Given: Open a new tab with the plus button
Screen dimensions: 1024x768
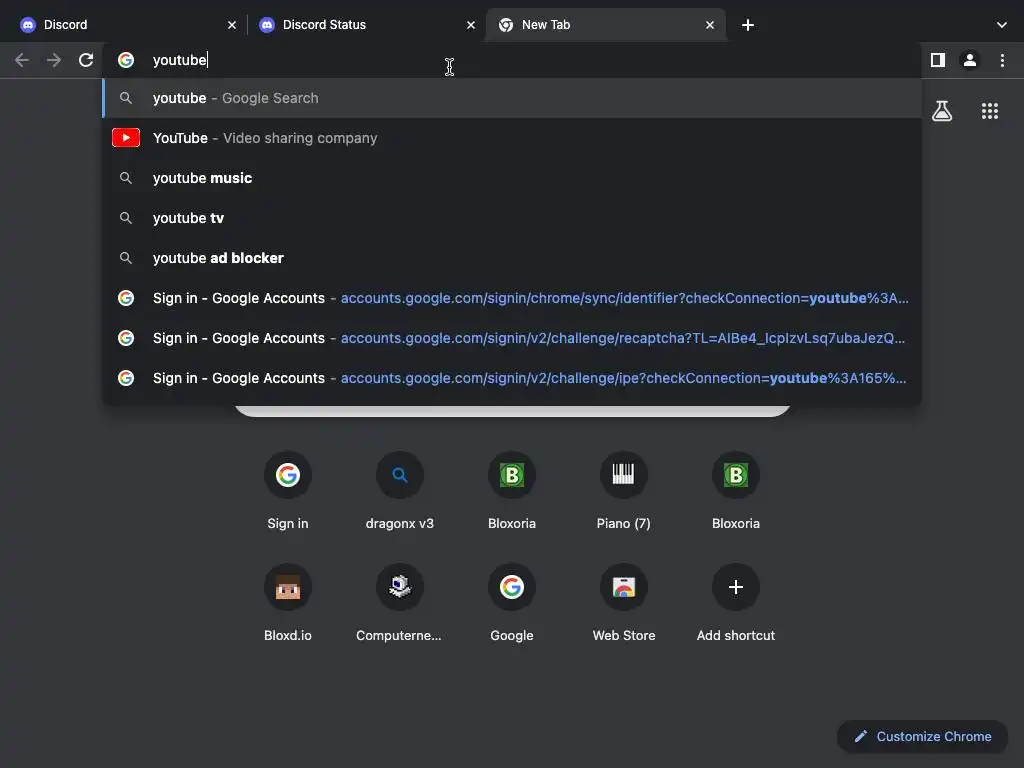Looking at the screenshot, I should point(748,25).
